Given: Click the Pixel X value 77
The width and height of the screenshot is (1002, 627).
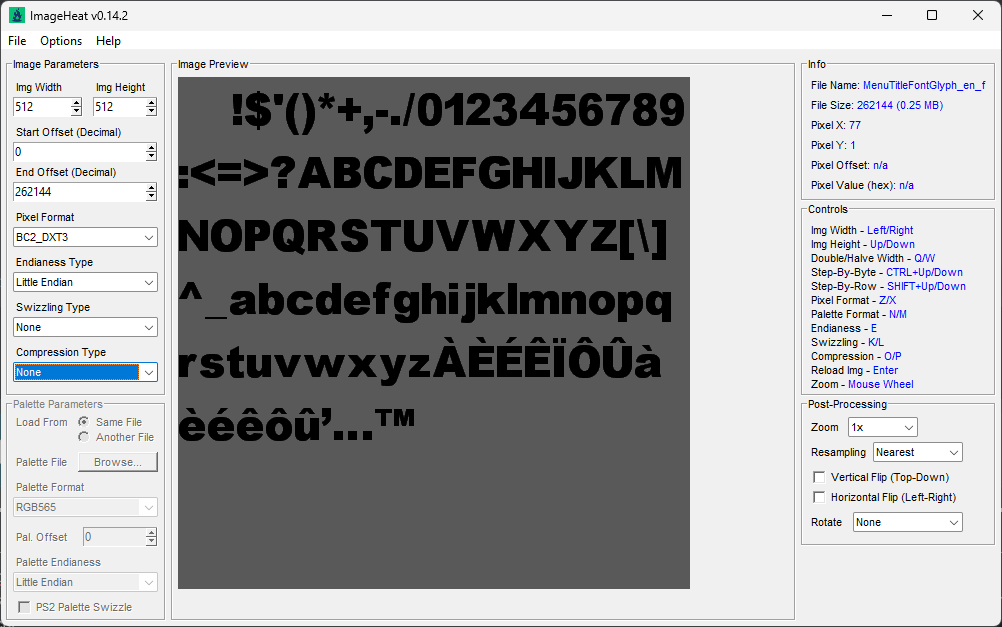Looking at the screenshot, I should [855, 125].
